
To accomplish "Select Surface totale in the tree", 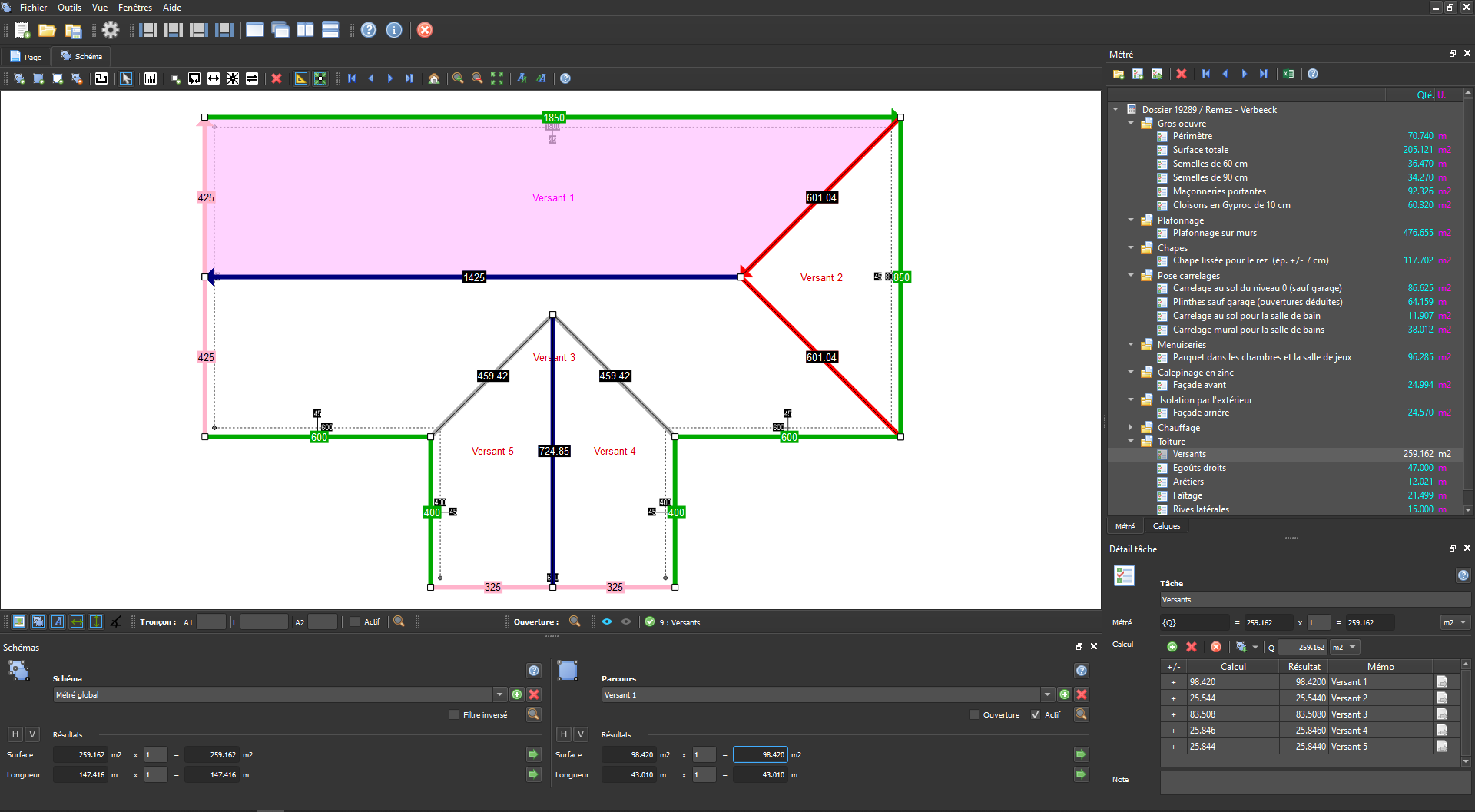I will (x=1201, y=150).
